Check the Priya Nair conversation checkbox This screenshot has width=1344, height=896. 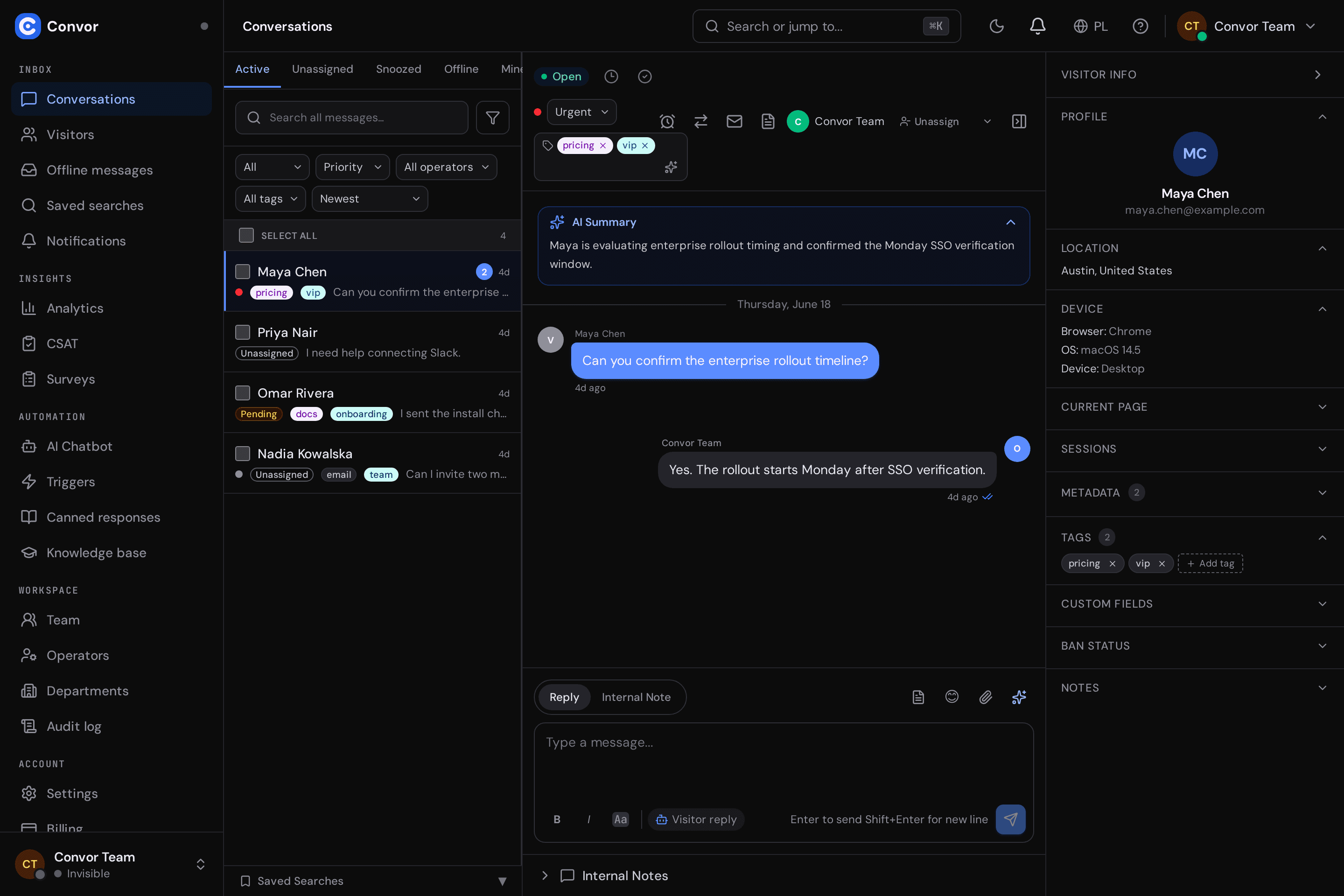click(x=243, y=332)
